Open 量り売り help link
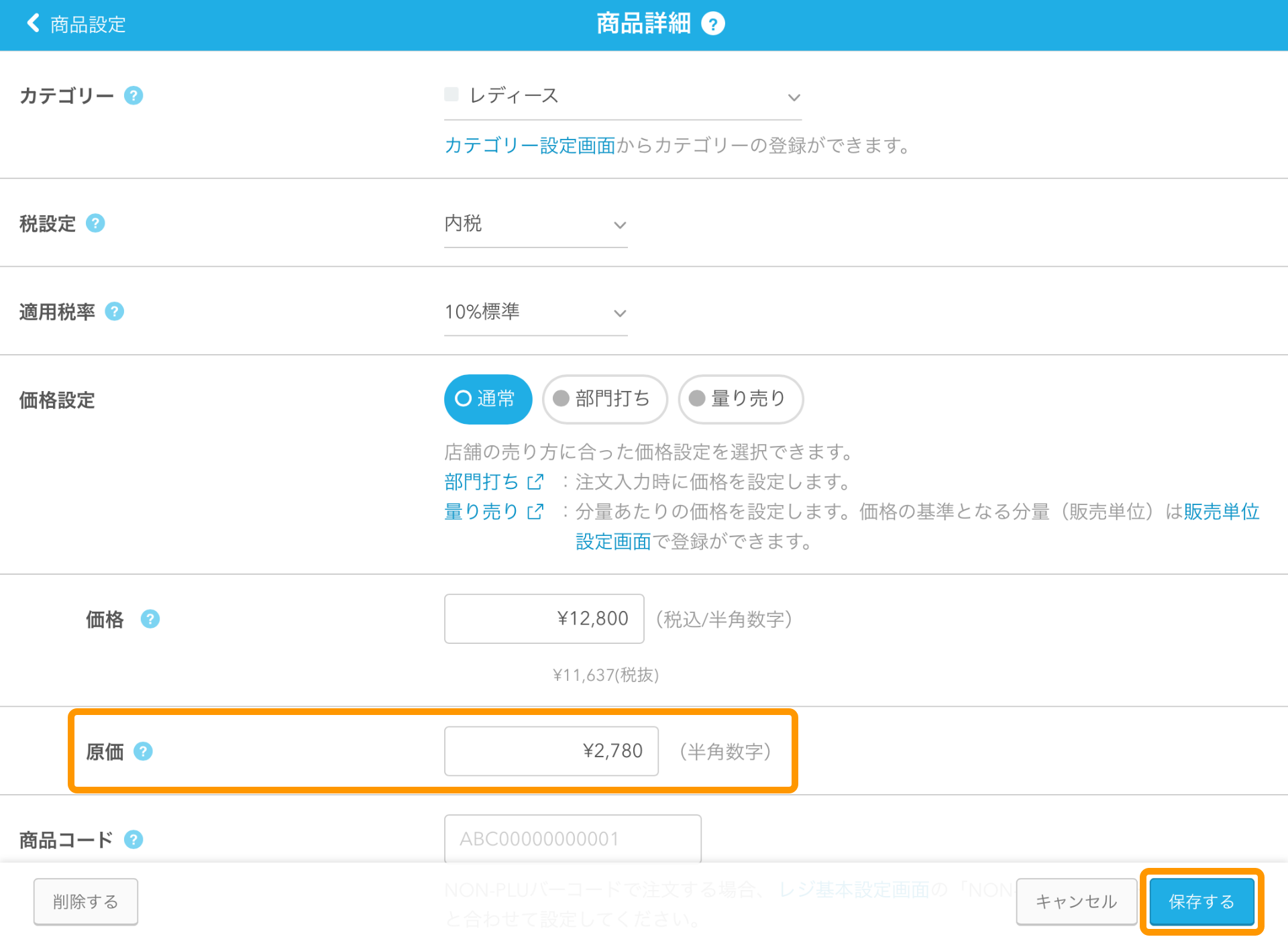Image resolution: width=1288 pixels, height=939 pixels. [x=481, y=512]
